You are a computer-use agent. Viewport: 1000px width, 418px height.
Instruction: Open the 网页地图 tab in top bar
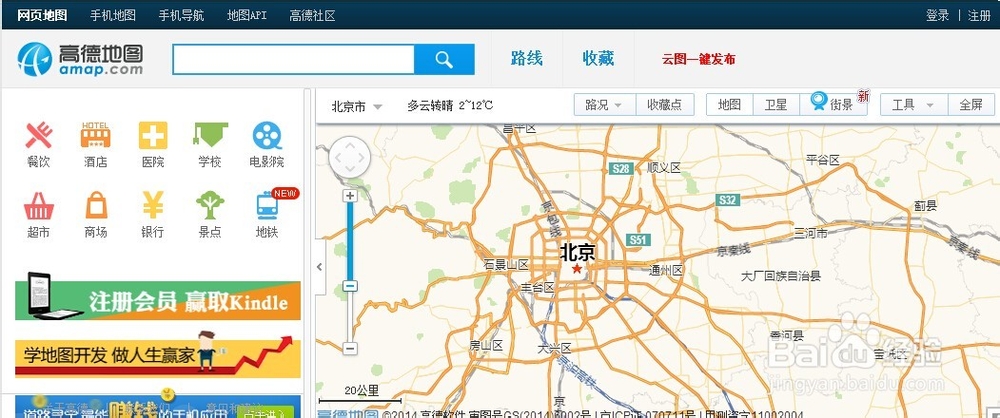tap(42, 15)
